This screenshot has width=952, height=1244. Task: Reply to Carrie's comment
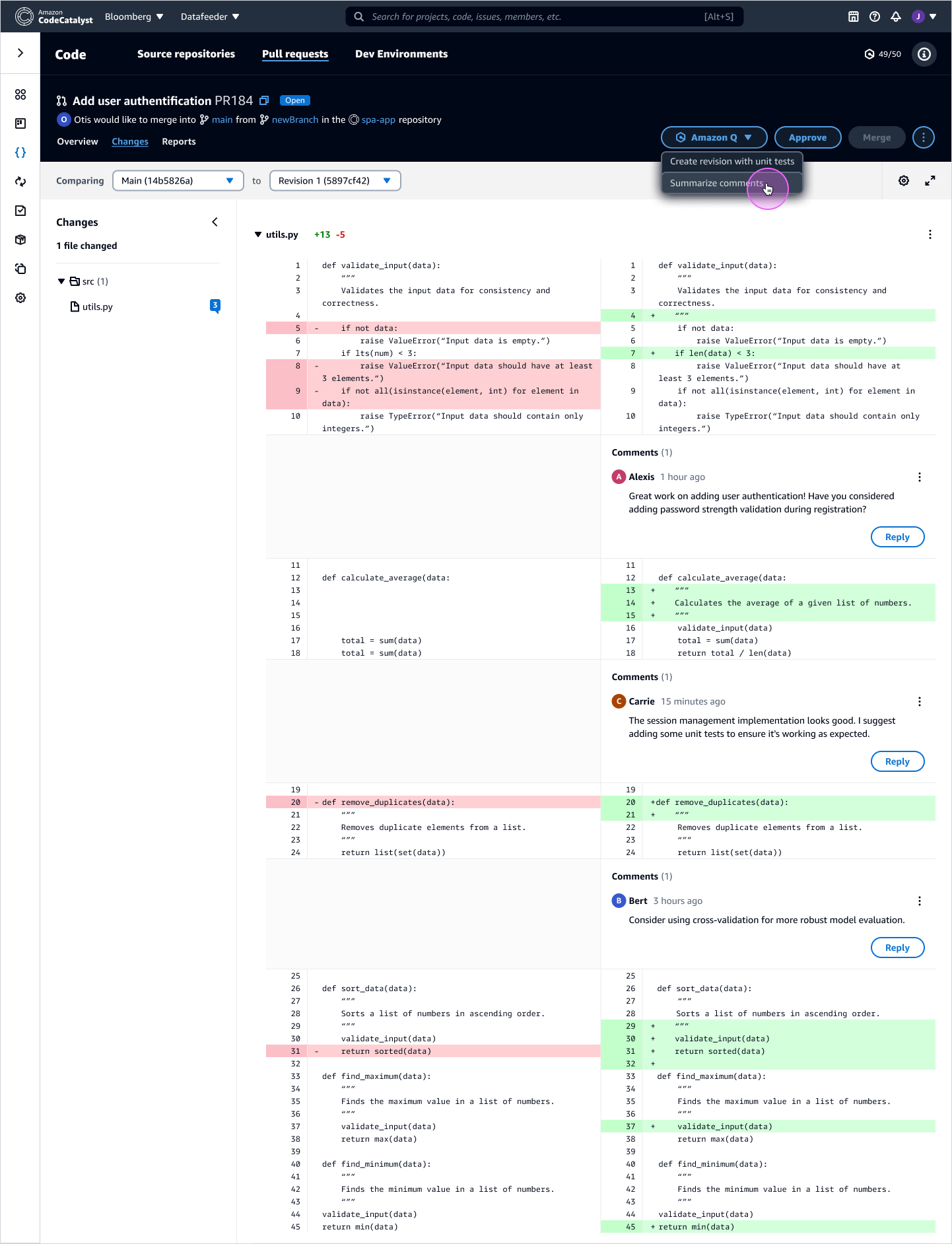click(897, 761)
